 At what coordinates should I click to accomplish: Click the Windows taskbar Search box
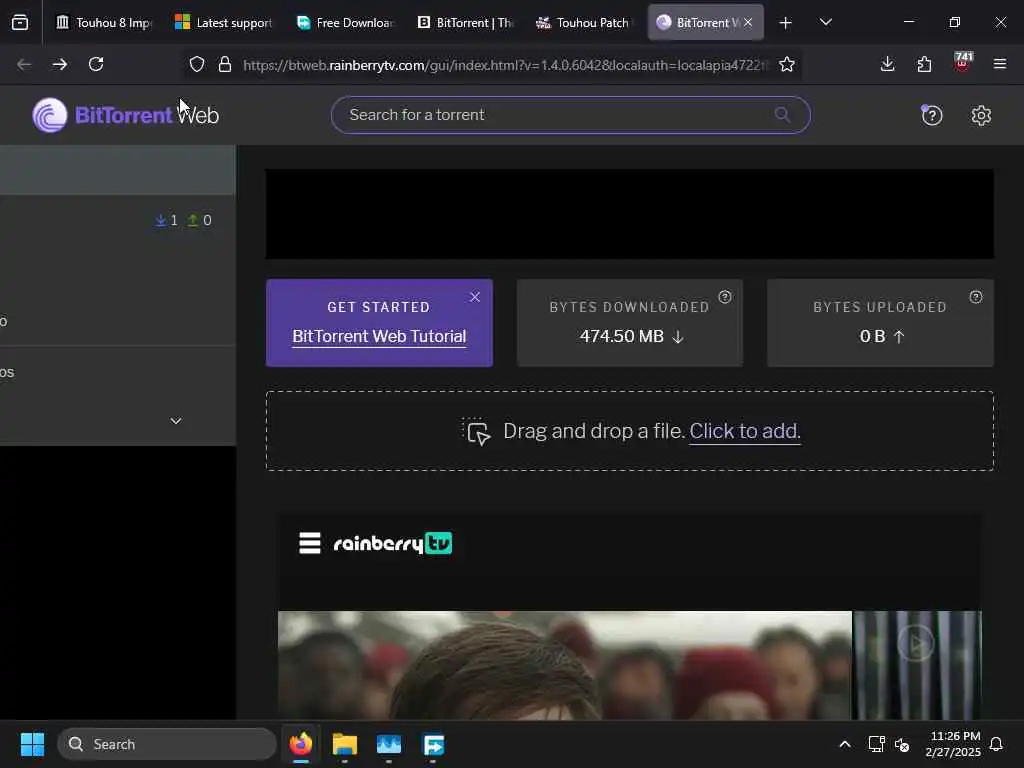[167, 744]
